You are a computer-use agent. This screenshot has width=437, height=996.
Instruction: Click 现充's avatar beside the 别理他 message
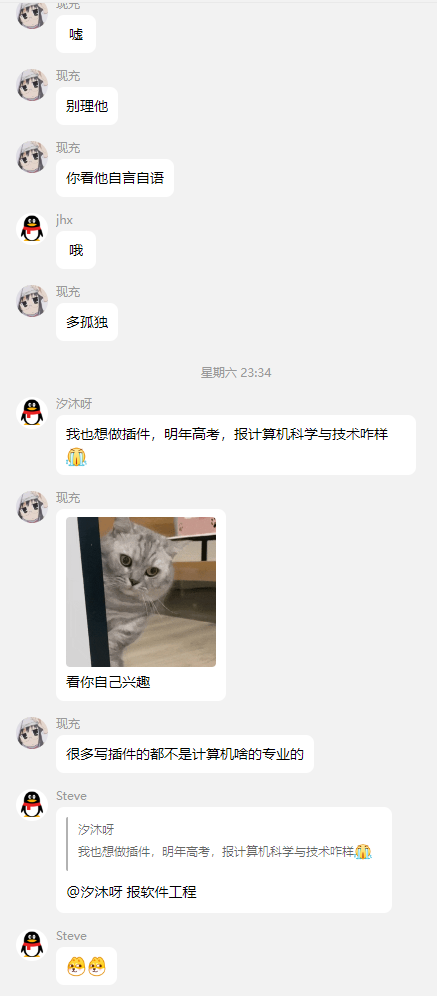coord(32,85)
